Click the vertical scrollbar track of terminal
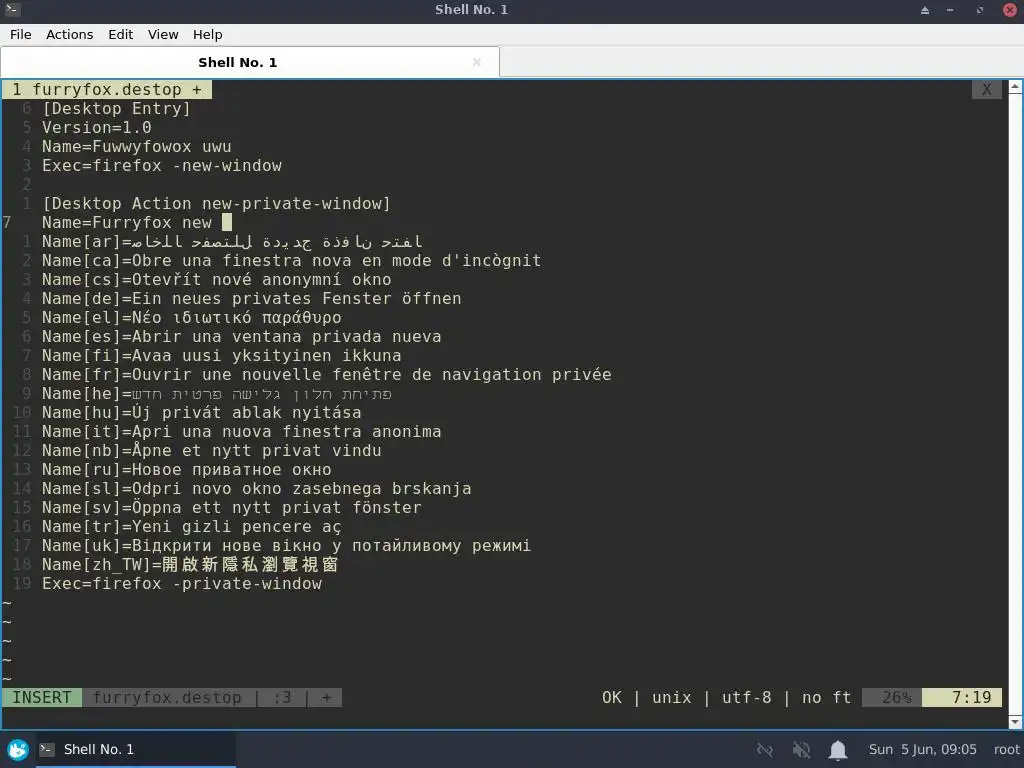 (1016, 404)
